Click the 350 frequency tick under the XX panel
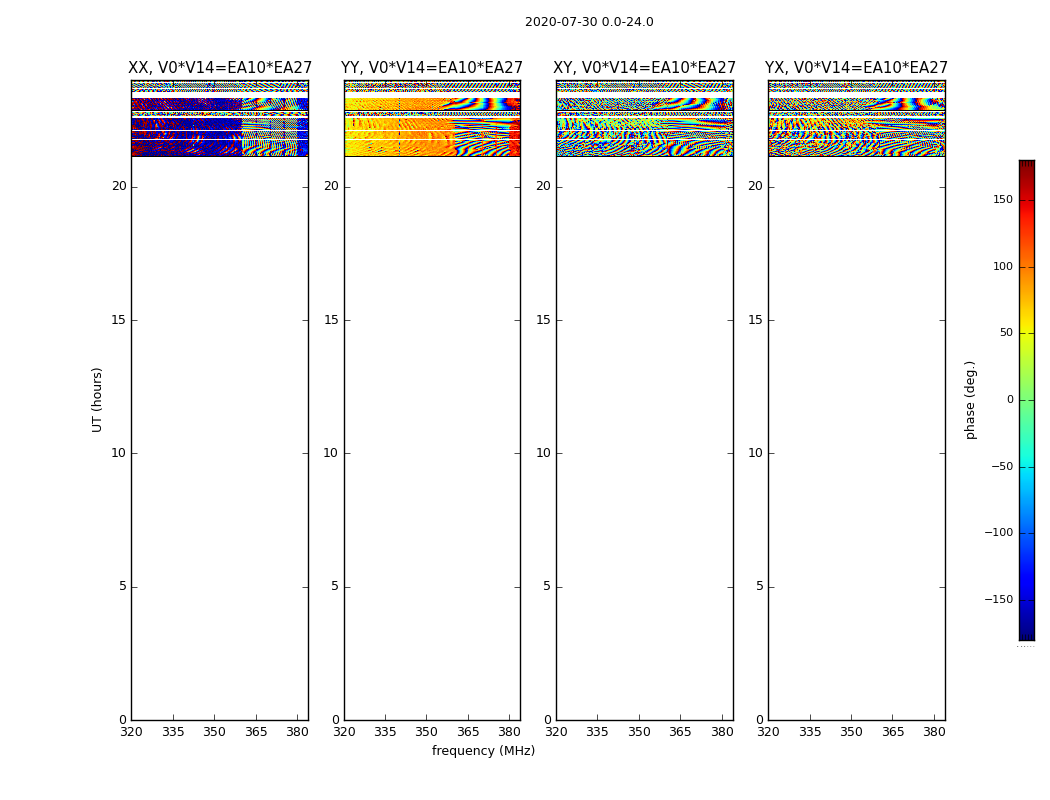This screenshot has height=800, width=1050. point(214,733)
